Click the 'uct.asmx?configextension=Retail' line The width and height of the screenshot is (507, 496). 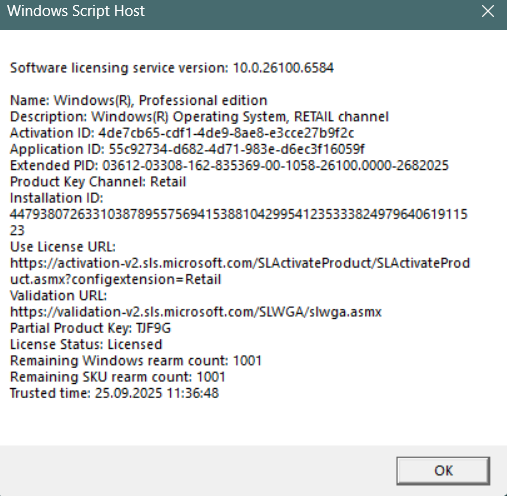coord(116,279)
